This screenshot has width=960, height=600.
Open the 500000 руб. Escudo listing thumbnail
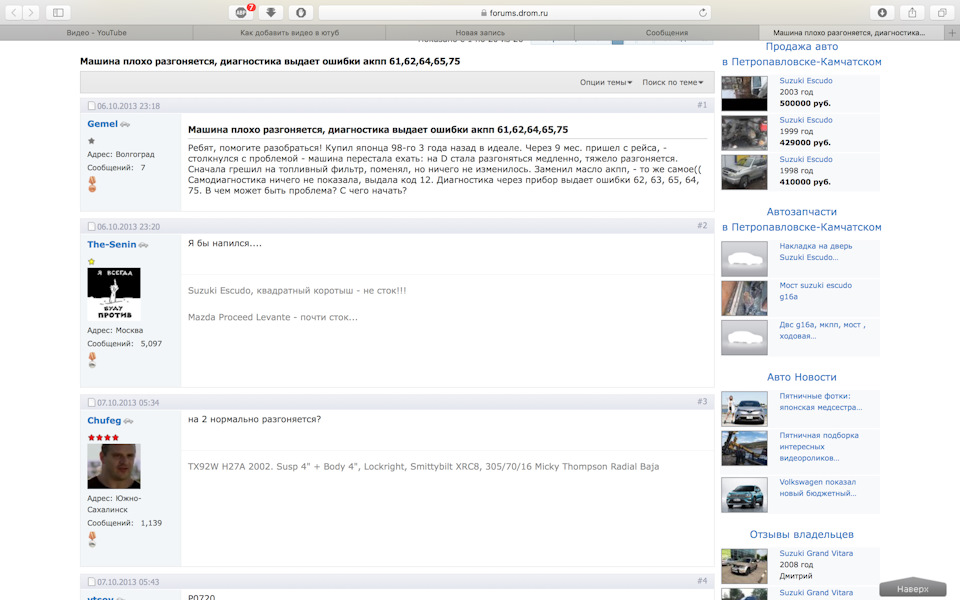click(744, 93)
